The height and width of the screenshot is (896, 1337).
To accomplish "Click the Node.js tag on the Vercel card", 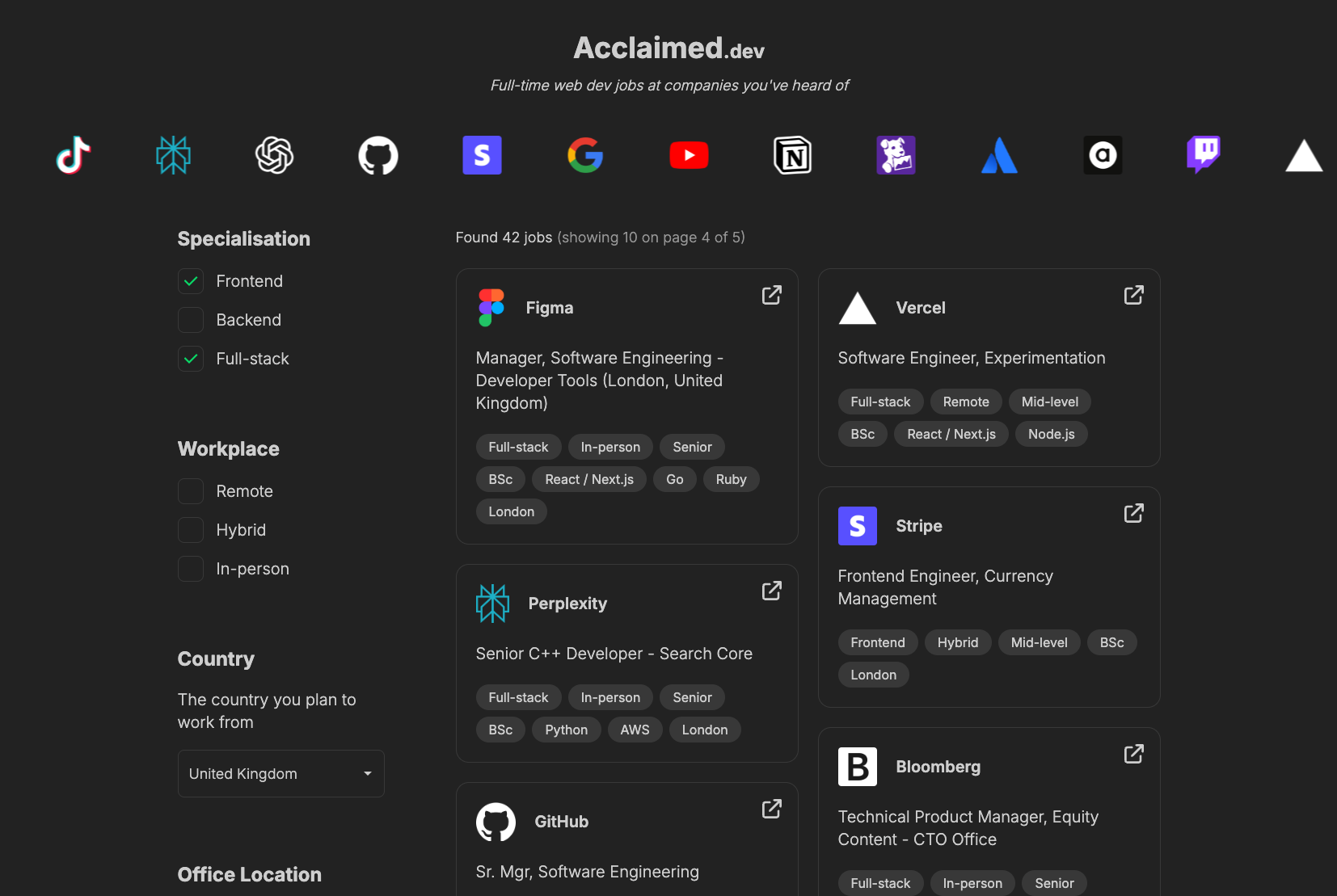I will [1051, 434].
